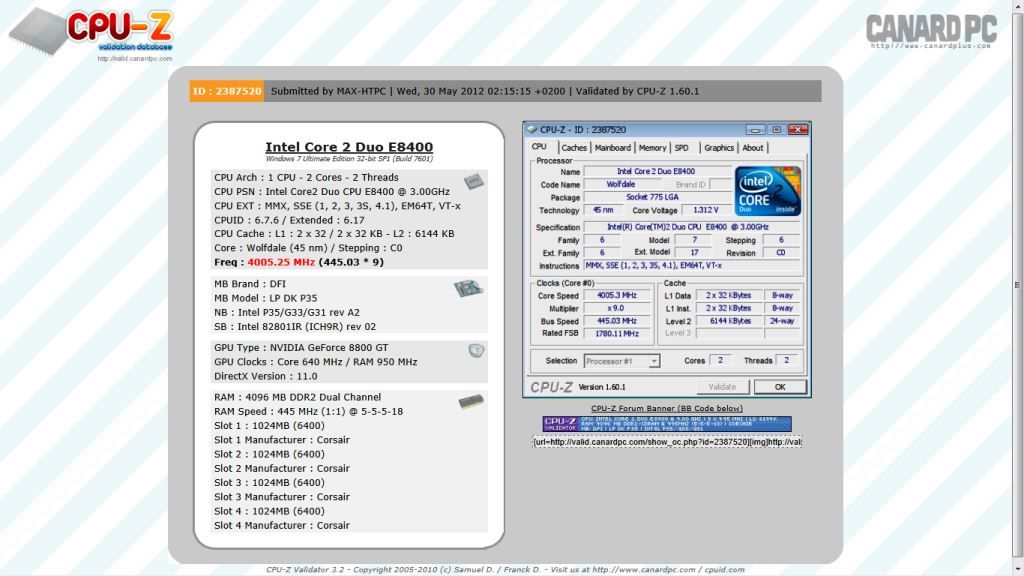Switch to the Caches tab

tap(573, 148)
